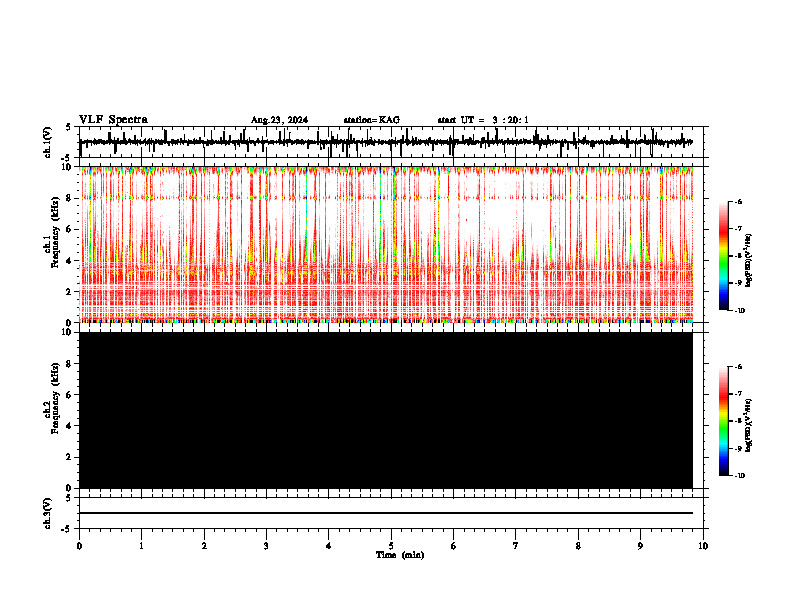
Task: Click time axis tick label "1"
Action: (141, 546)
